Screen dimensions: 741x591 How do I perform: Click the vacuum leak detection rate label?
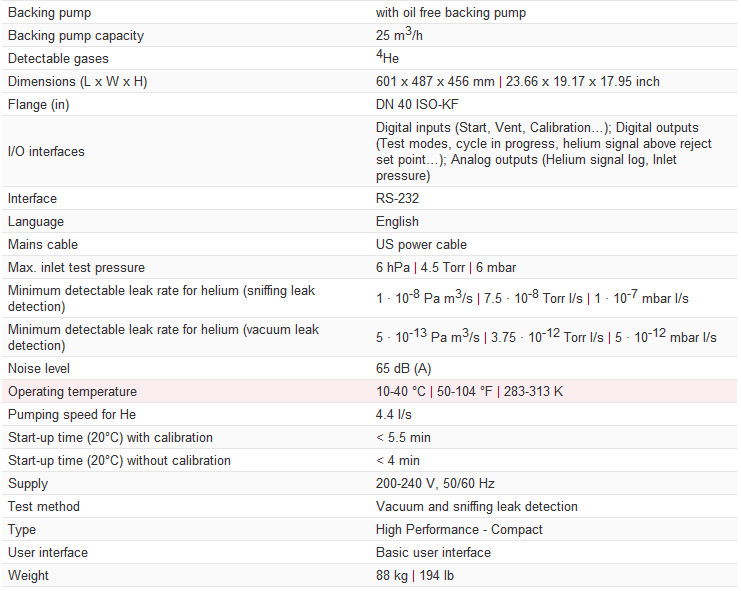coord(163,337)
